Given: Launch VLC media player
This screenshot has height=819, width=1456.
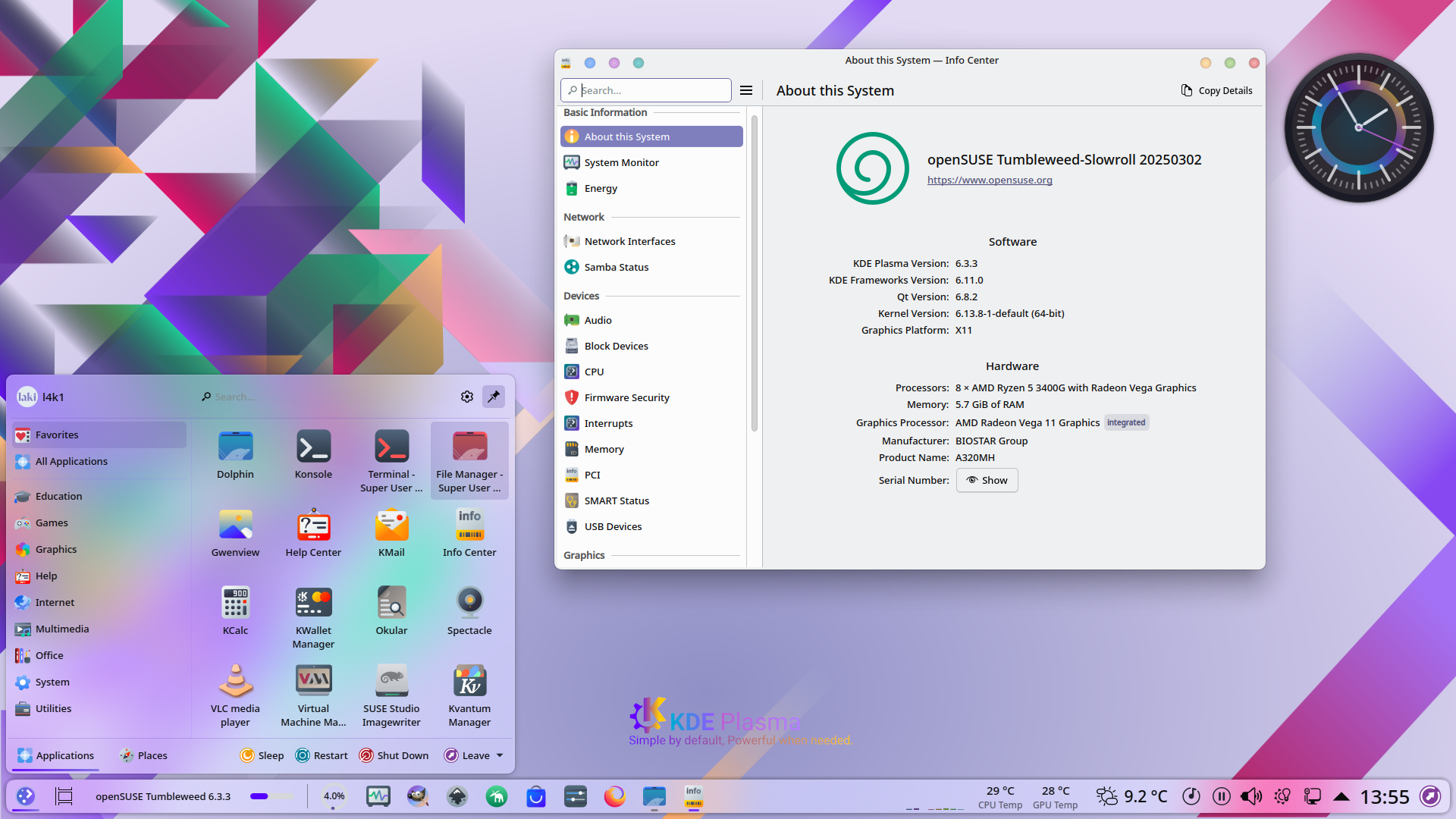Looking at the screenshot, I should [x=235, y=695].
